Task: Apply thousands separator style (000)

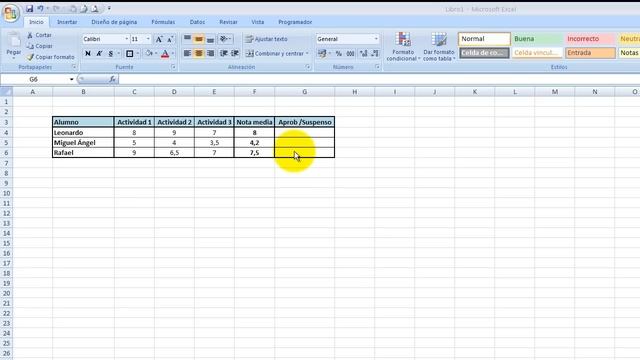Action: click(x=350, y=53)
